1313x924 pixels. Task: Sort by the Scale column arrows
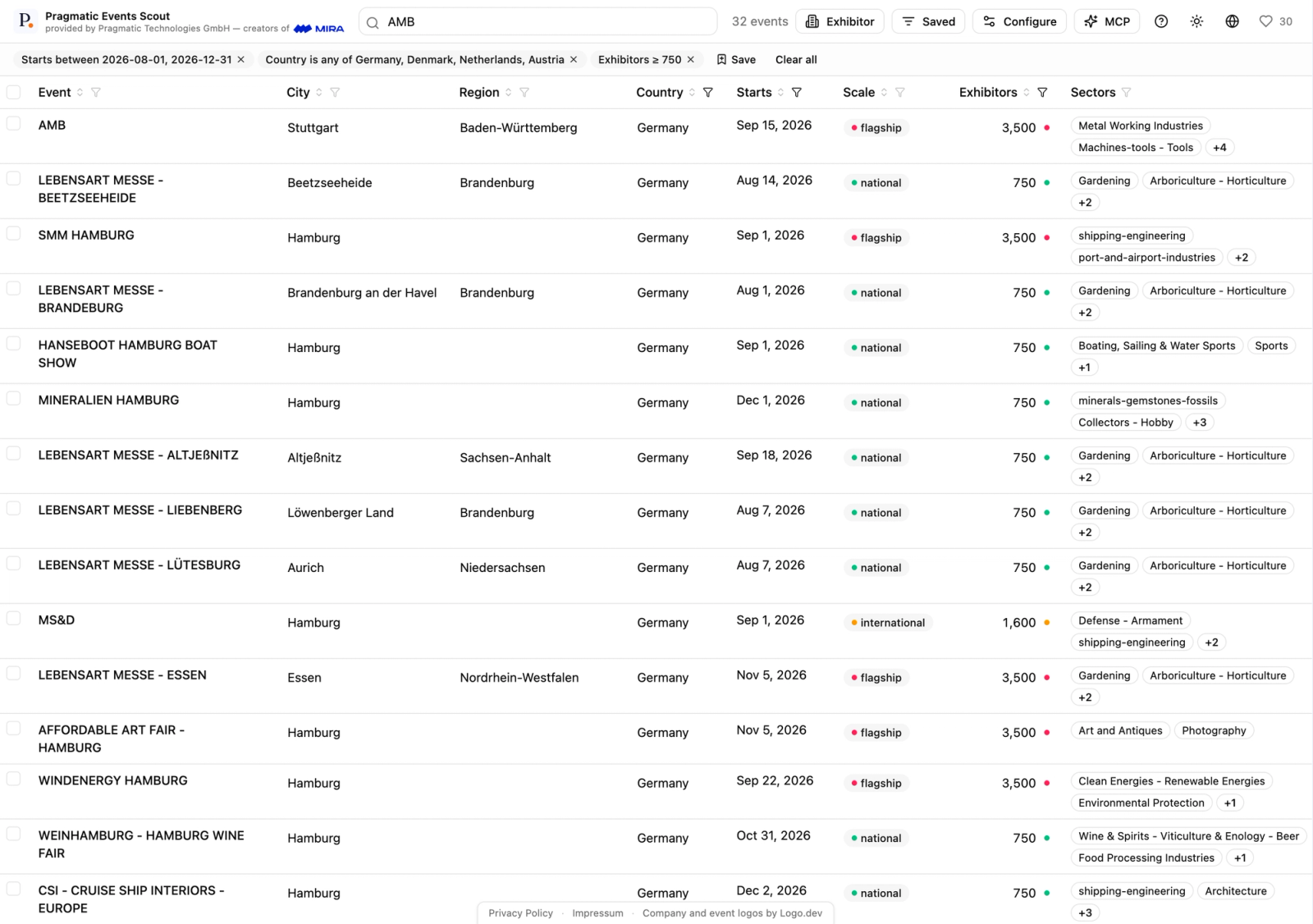(x=884, y=93)
